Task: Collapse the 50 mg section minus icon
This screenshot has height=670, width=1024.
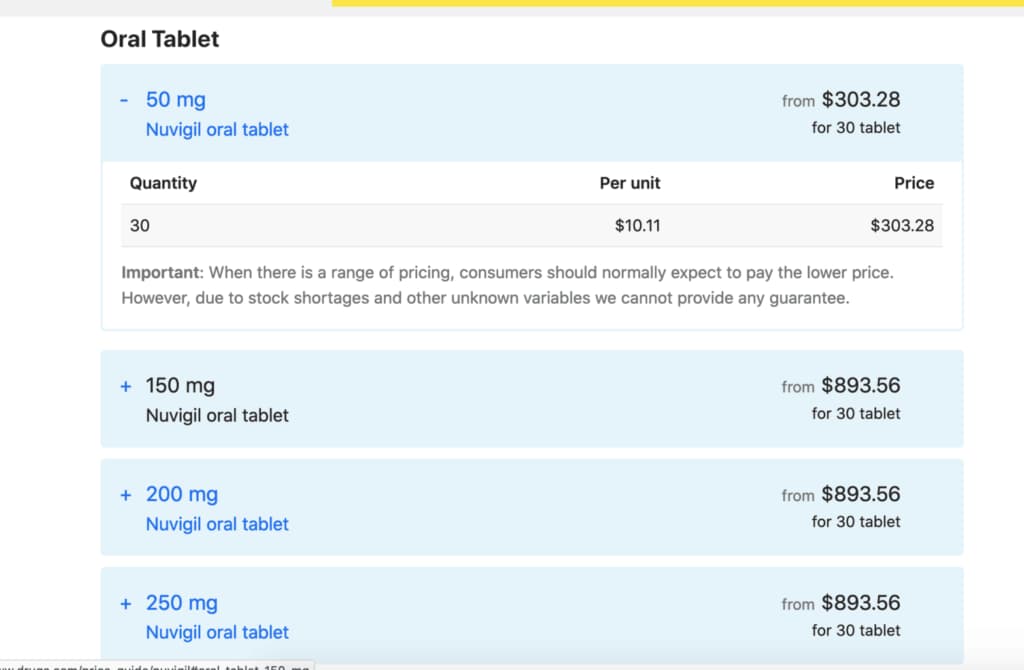Action: point(124,101)
